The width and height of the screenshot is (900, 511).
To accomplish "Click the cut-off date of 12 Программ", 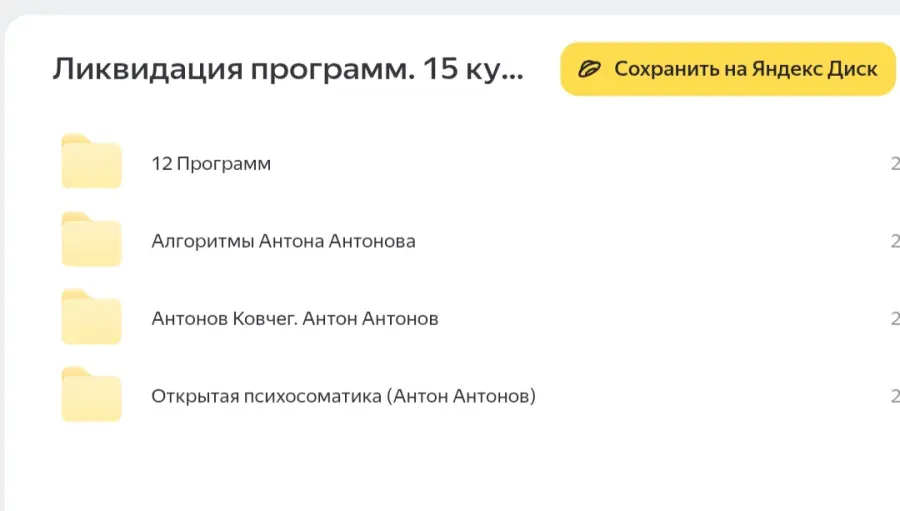I will coord(894,163).
